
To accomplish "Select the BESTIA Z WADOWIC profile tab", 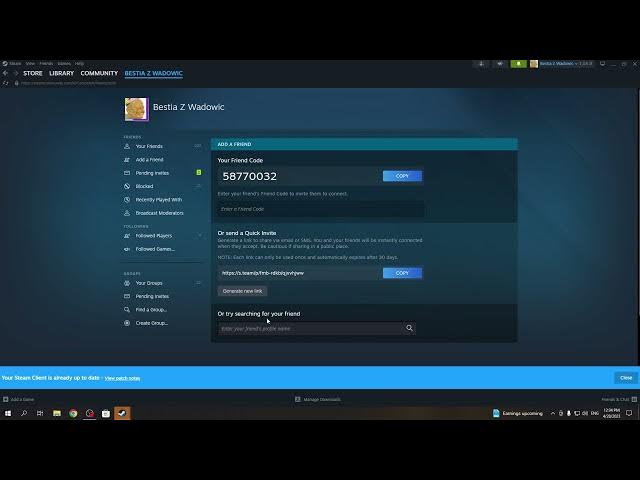I will coord(153,73).
